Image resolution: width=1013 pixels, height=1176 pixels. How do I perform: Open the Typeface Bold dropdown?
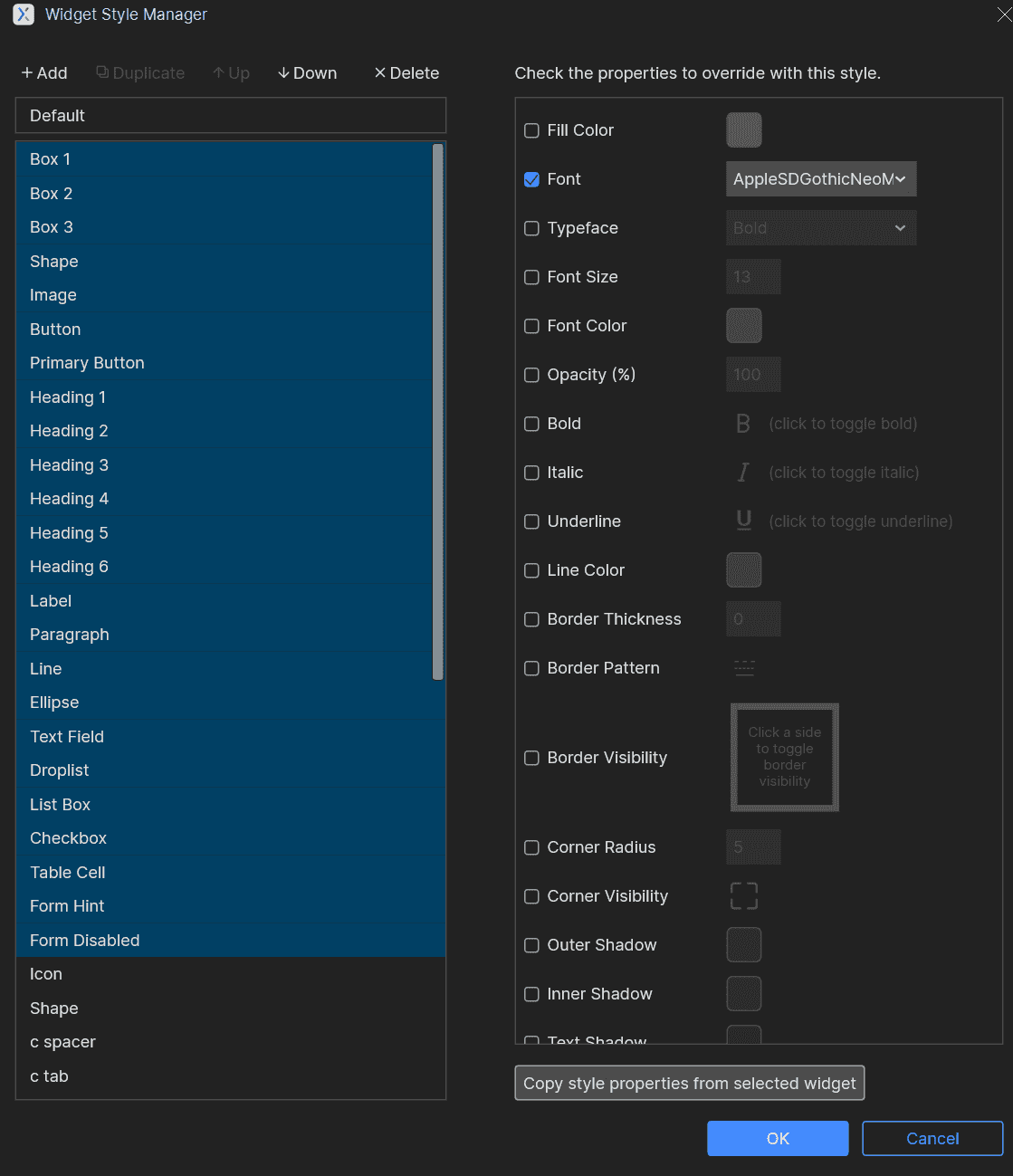click(821, 228)
